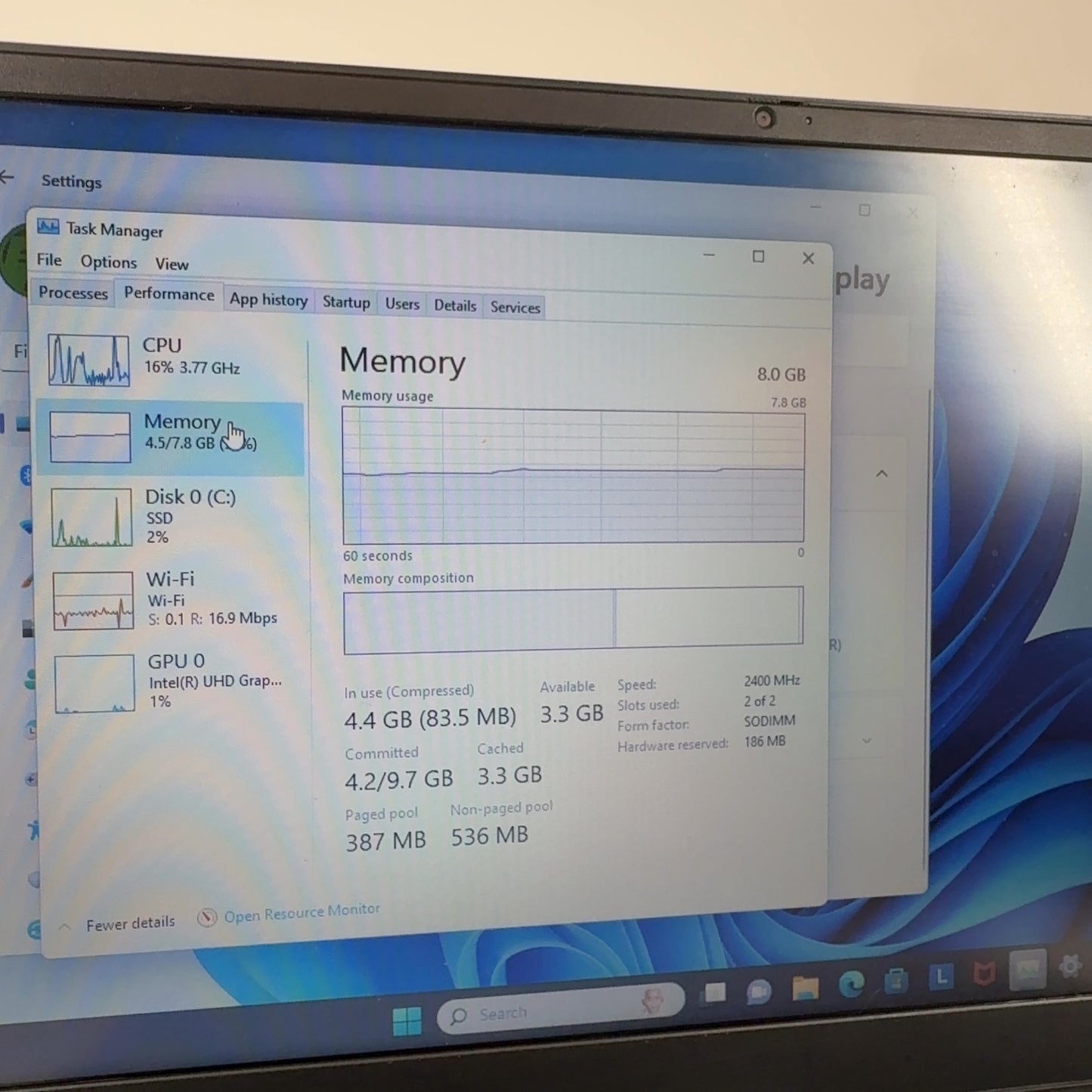Select the CPU performance graph thumbnail
The width and height of the screenshot is (1092, 1092).
[x=88, y=360]
